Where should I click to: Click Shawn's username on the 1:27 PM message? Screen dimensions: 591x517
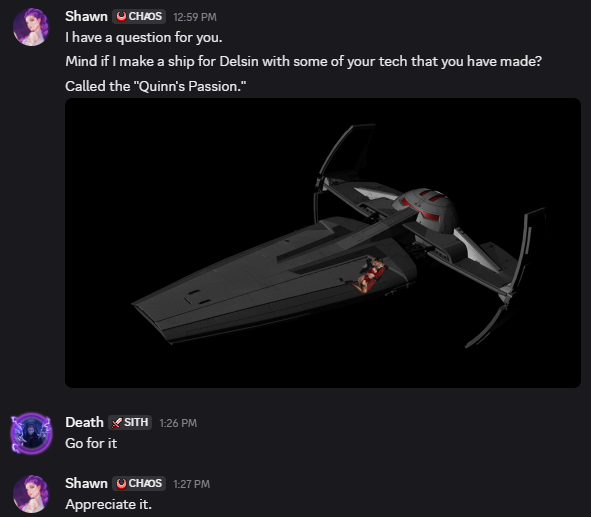tap(86, 483)
